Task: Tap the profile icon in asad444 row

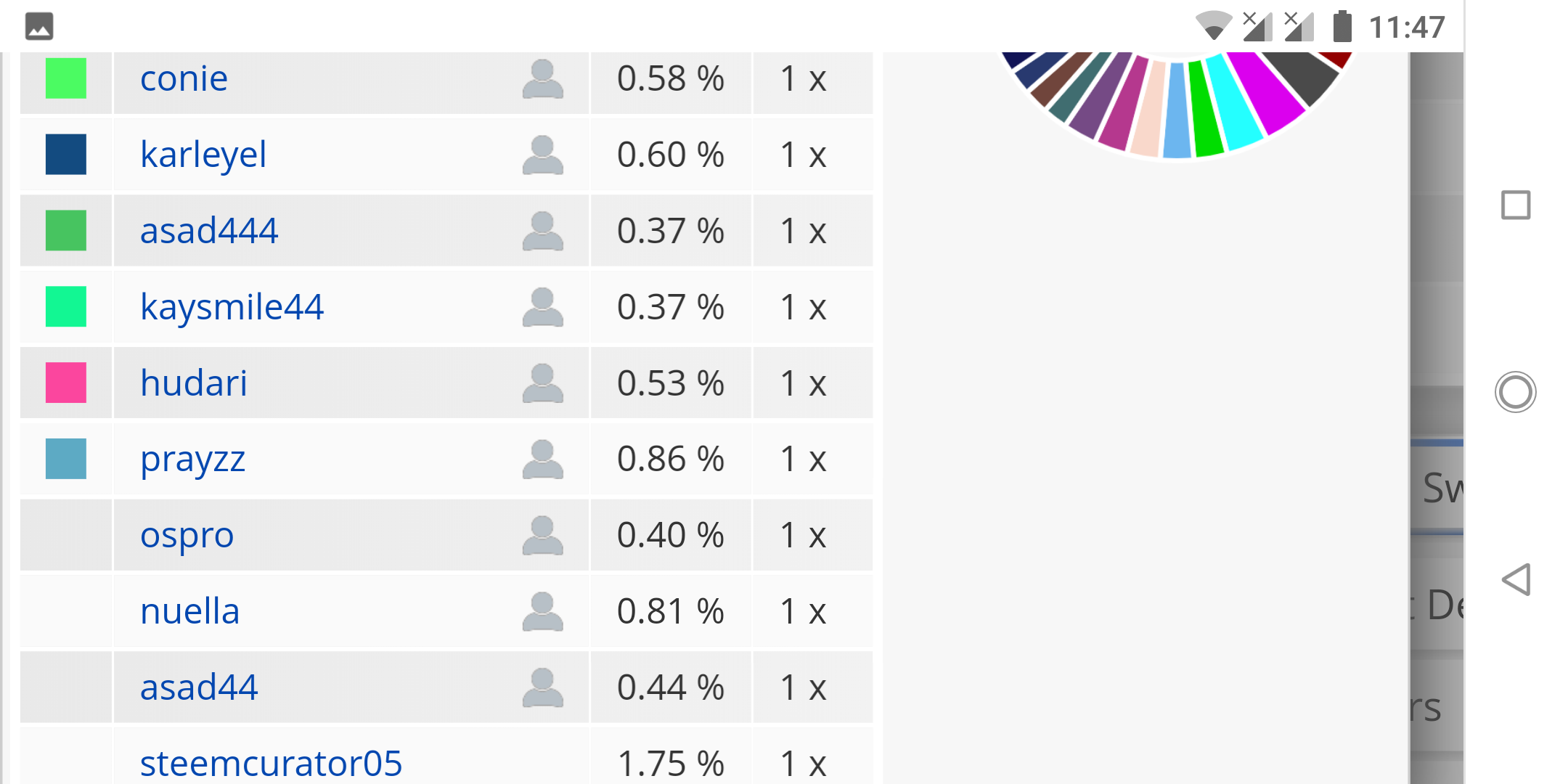Action: pos(542,231)
